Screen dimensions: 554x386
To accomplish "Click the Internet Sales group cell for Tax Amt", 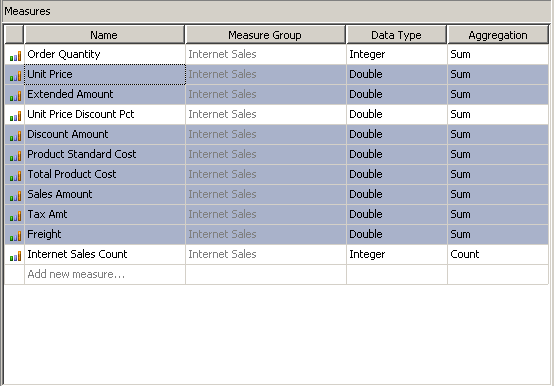I will pos(266,214).
